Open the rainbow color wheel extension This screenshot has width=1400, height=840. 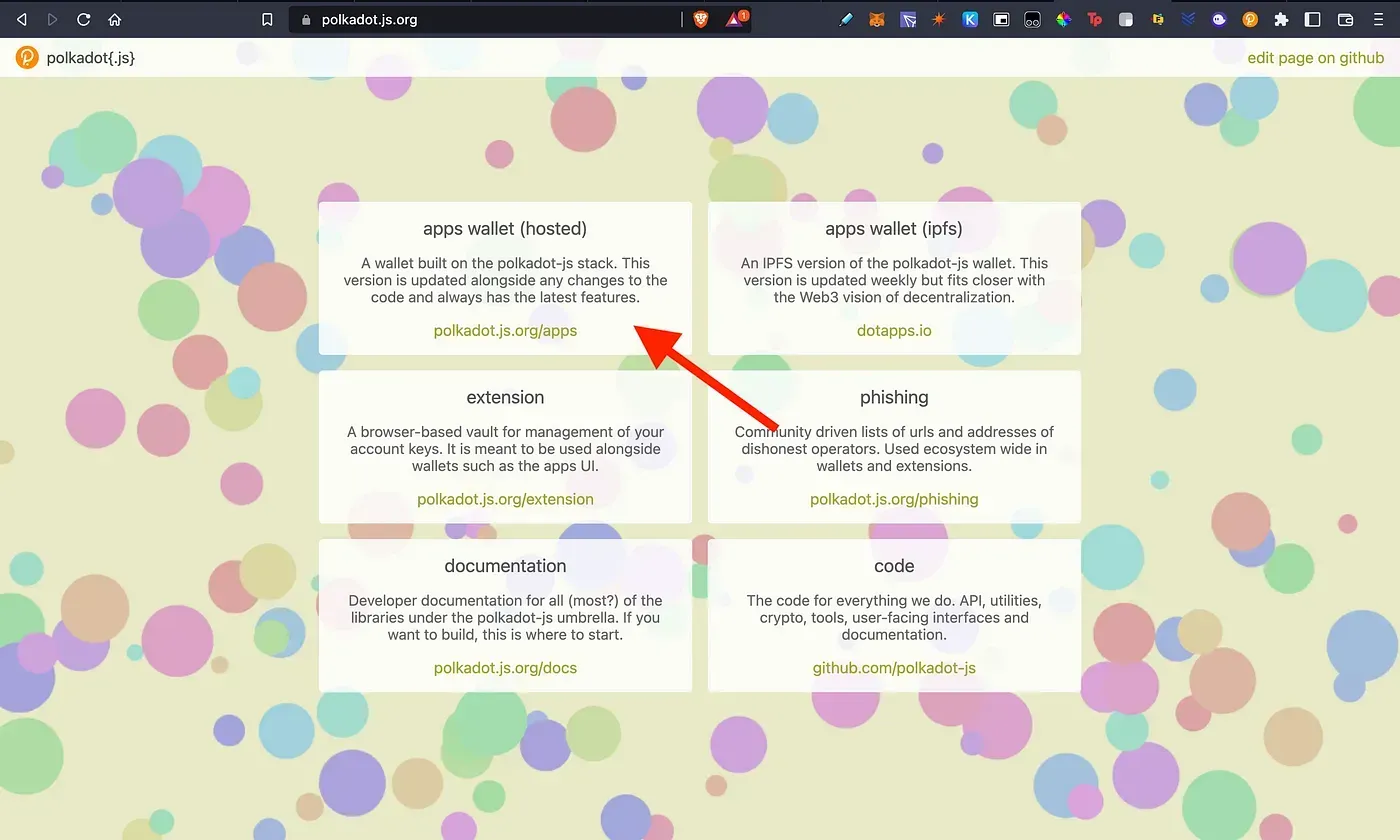[x=1064, y=19]
